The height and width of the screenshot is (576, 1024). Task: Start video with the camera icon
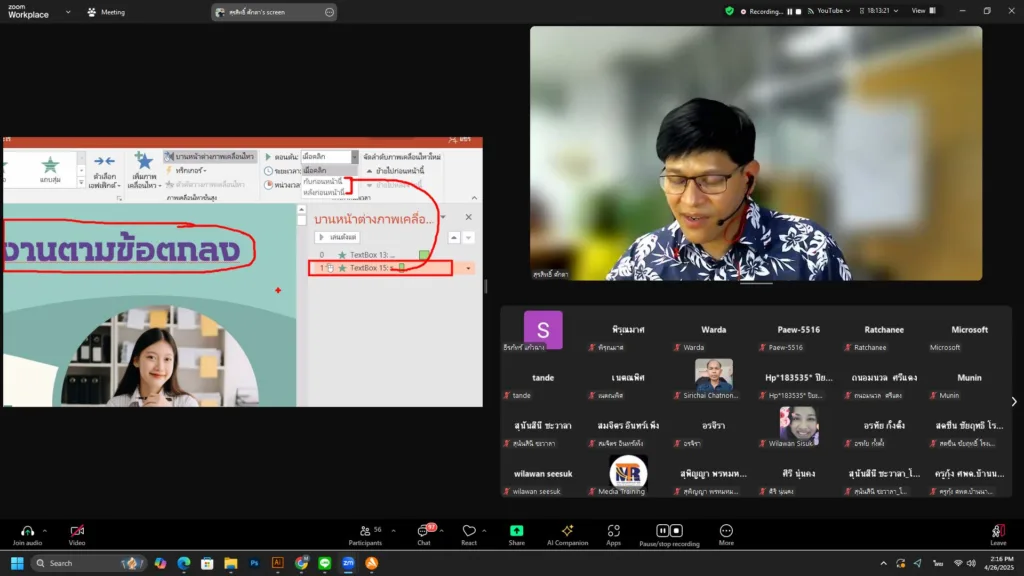pyautogui.click(x=77, y=531)
